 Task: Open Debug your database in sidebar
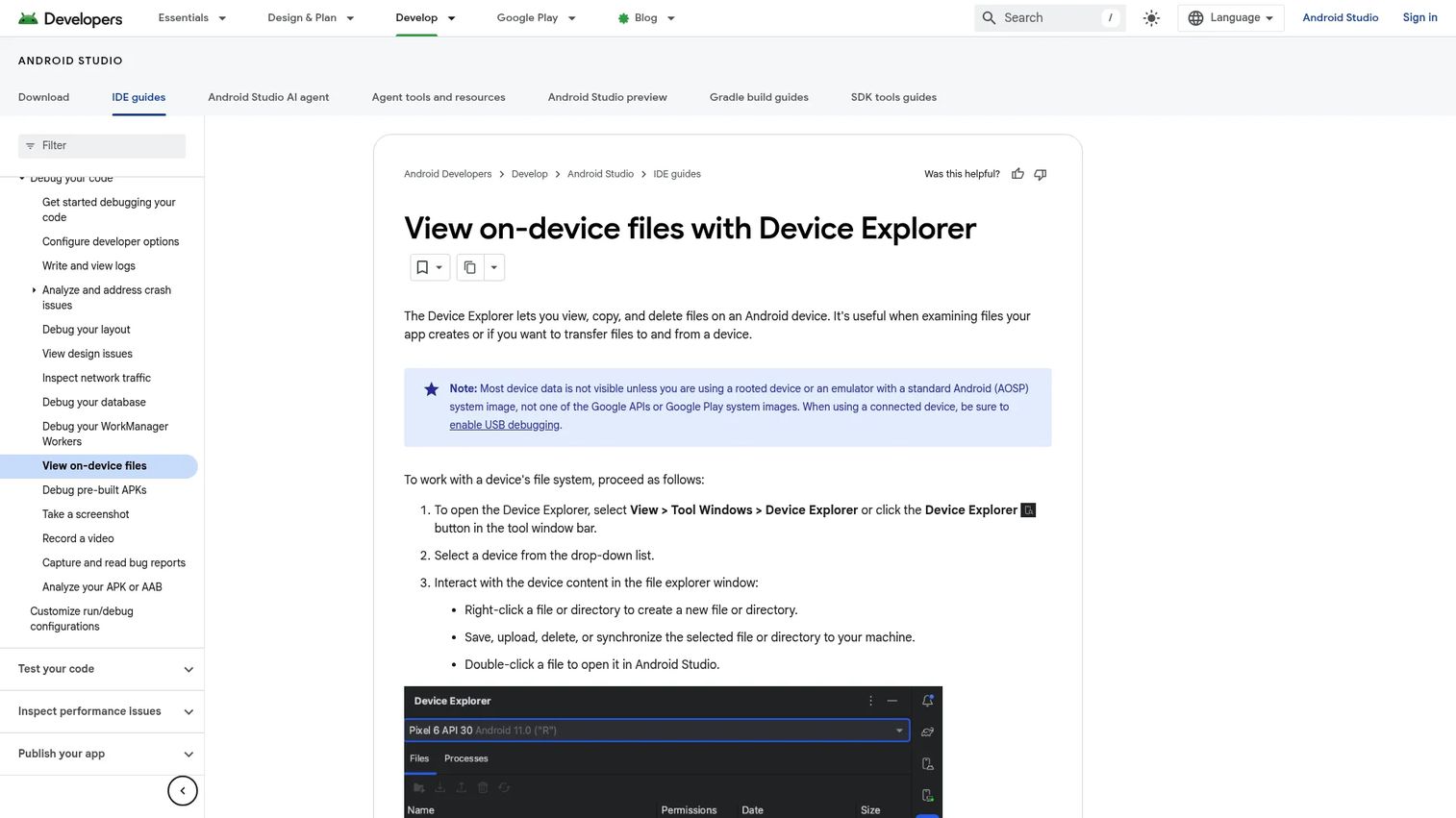[94, 403]
